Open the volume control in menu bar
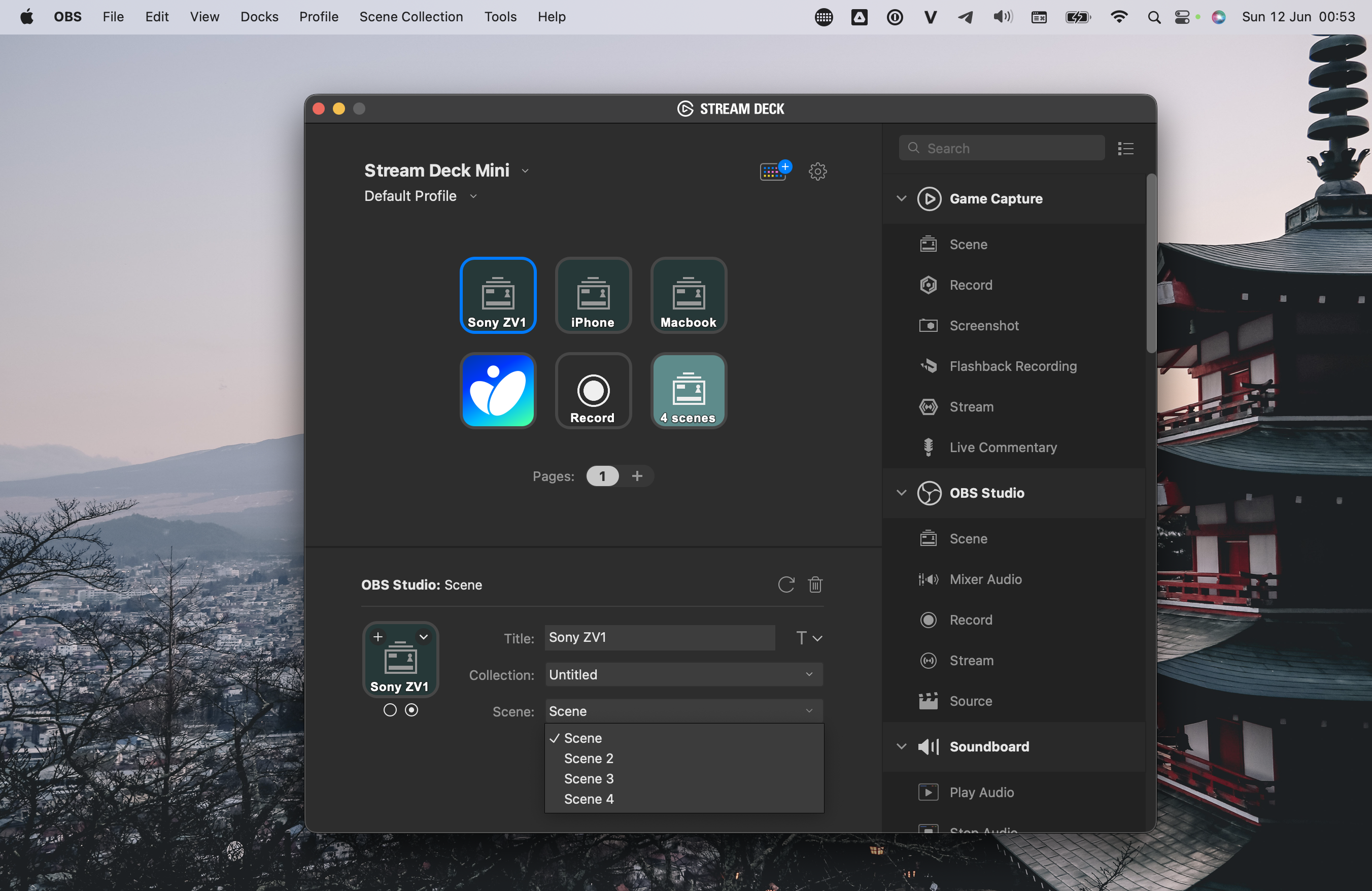 click(x=1003, y=17)
